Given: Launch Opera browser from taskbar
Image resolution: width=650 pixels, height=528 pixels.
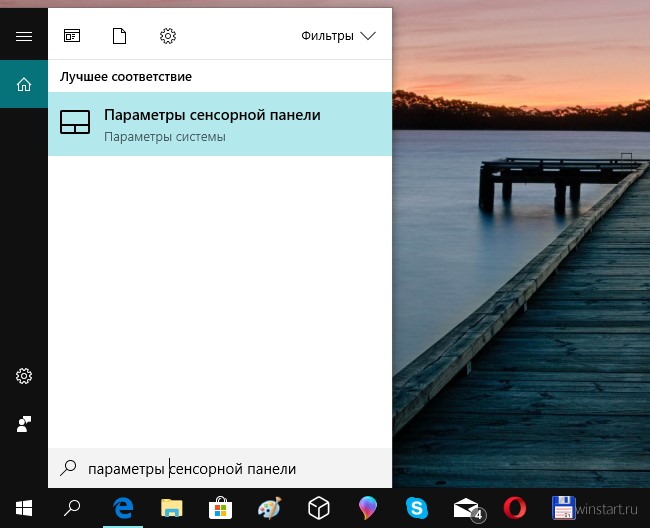Looking at the screenshot, I should click(x=515, y=508).
